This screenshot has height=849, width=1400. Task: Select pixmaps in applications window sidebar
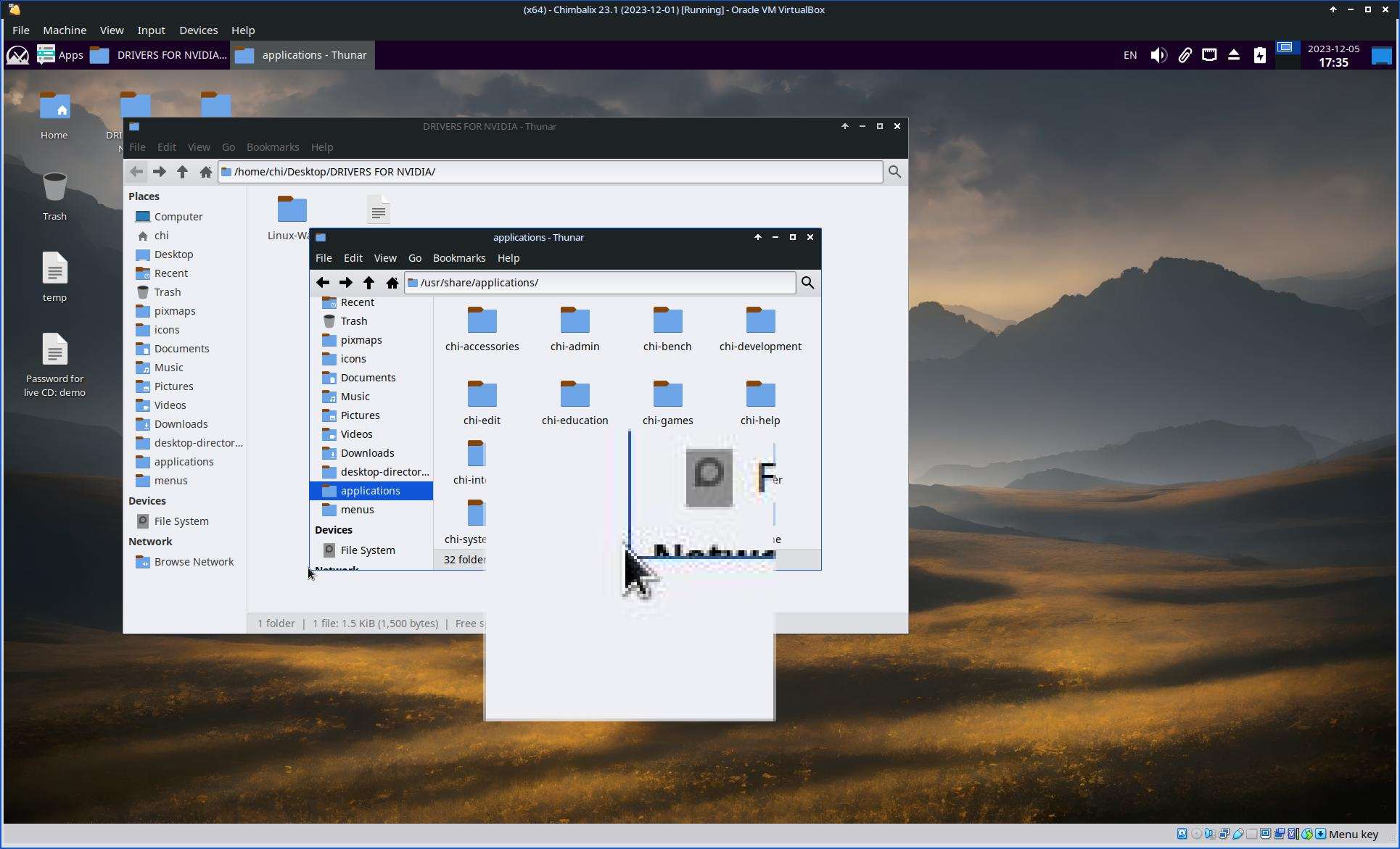coord(361,340)
